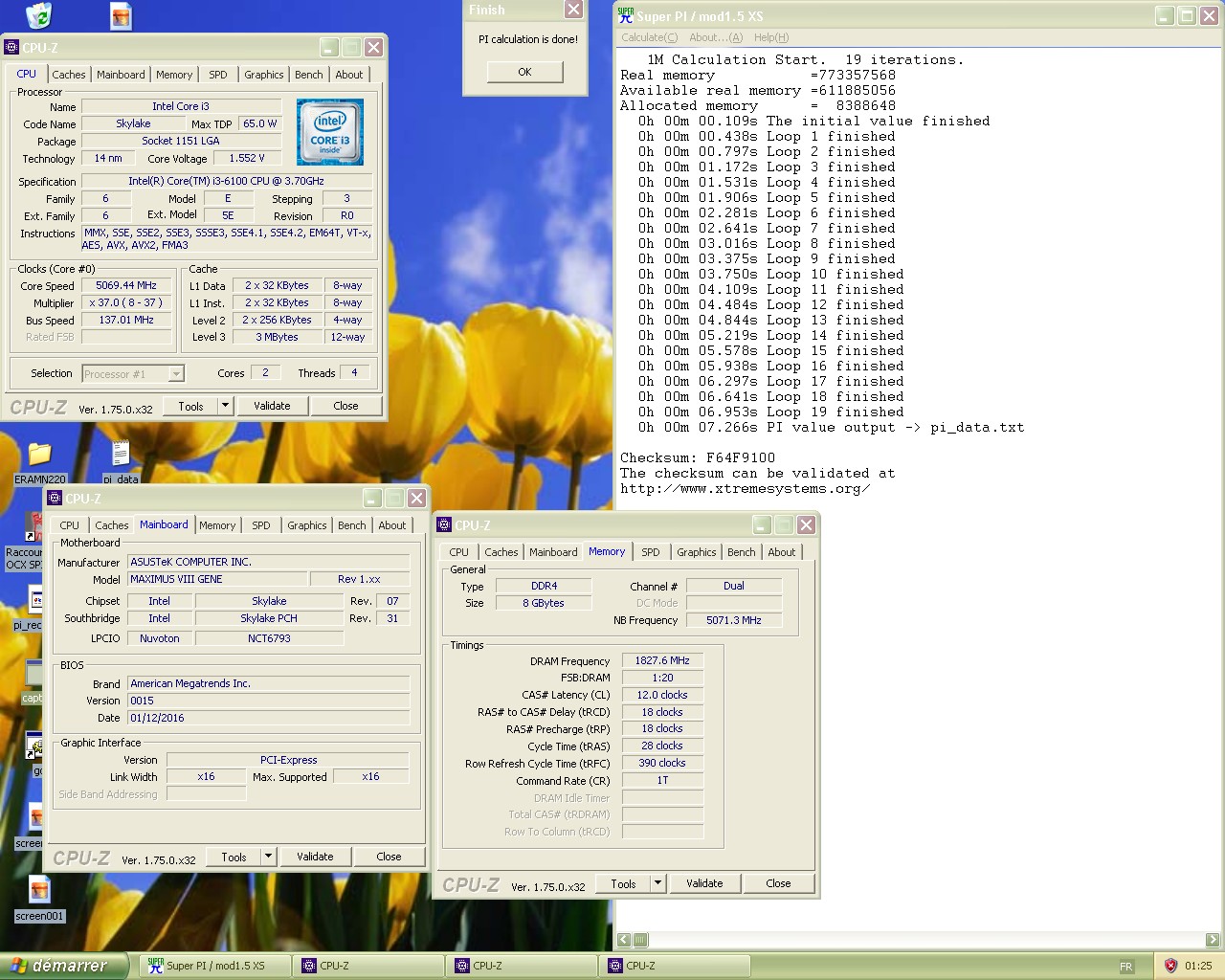This screenshot has height=980, width=1225.
Task: Click the Super PI horizontal scrollbar thumb
Action: (640, 940)
